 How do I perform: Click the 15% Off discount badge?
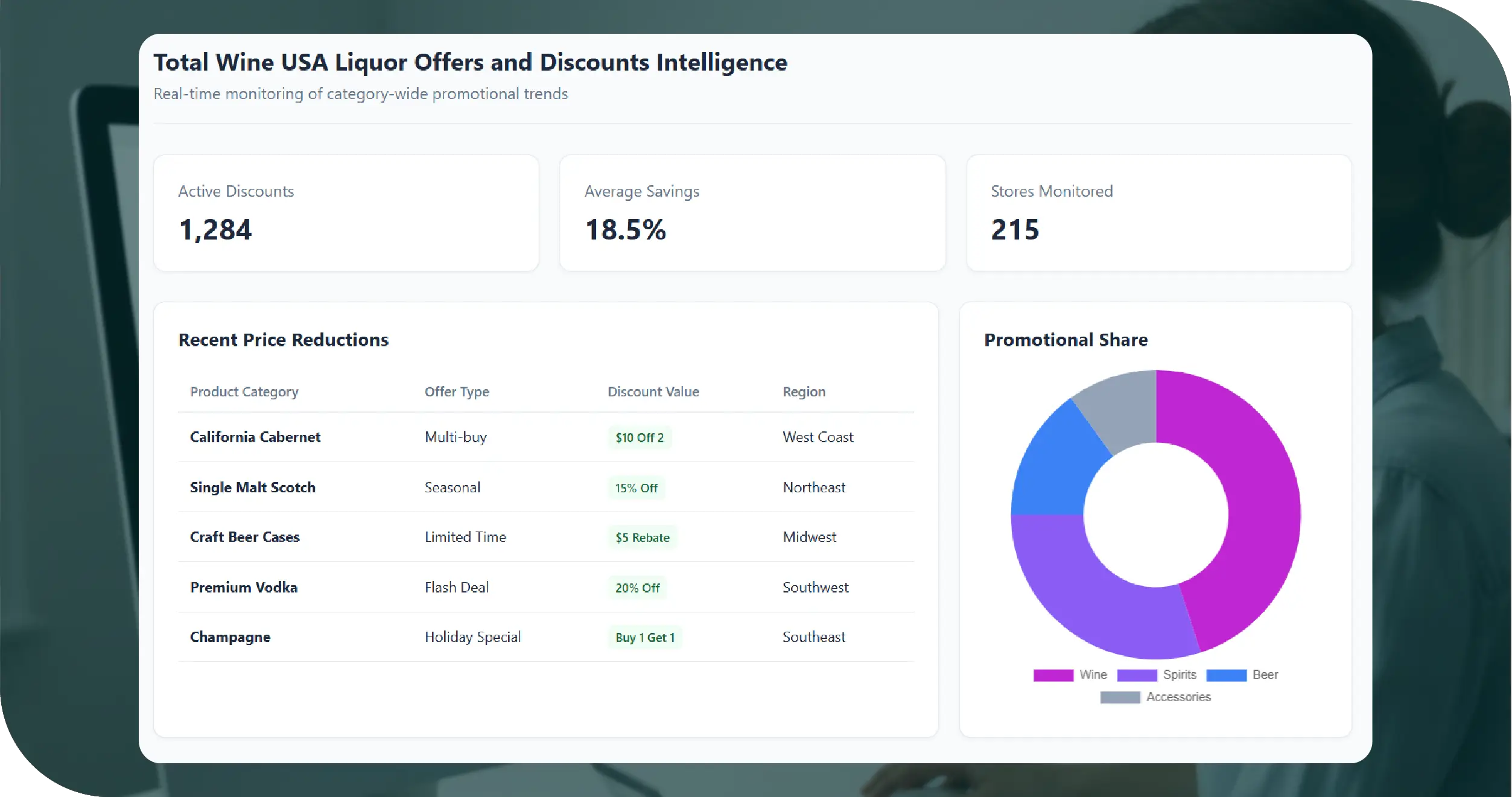pos(636,488)
